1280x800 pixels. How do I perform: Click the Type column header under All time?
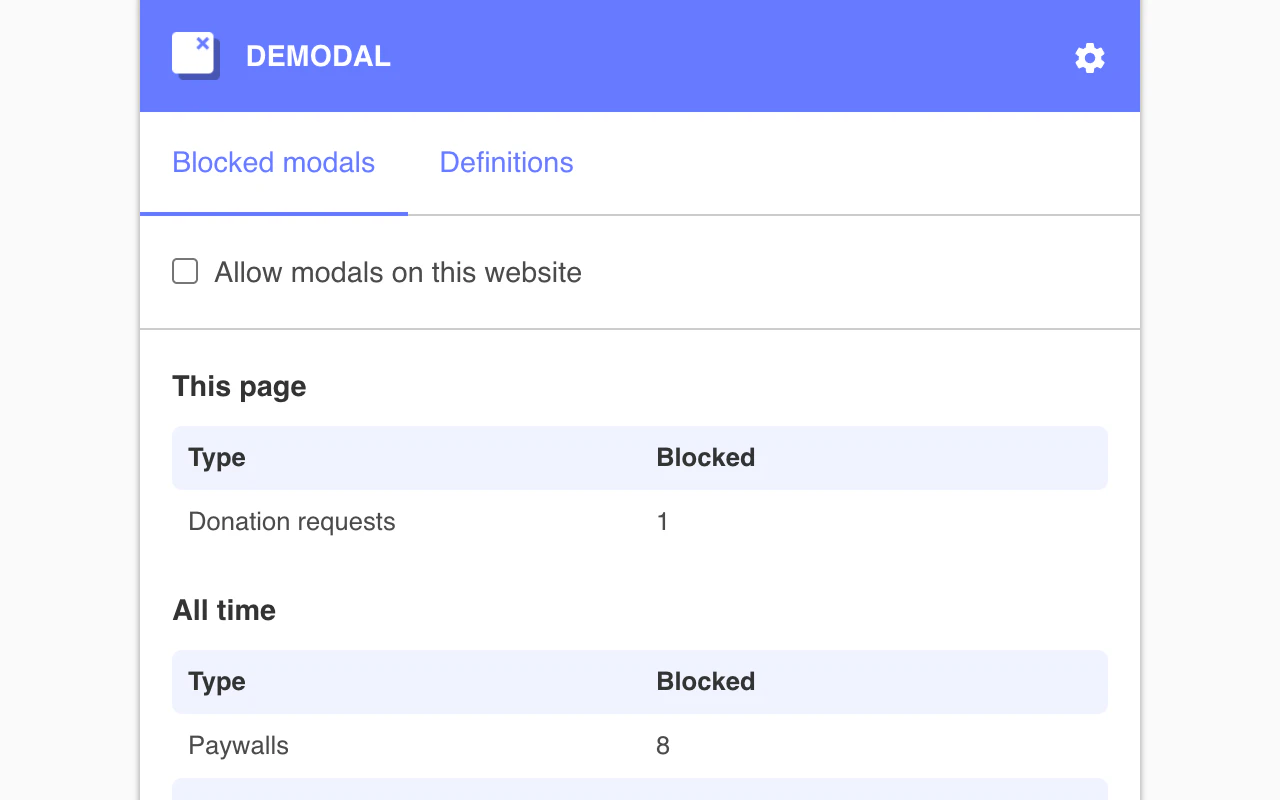pos(217,681)
